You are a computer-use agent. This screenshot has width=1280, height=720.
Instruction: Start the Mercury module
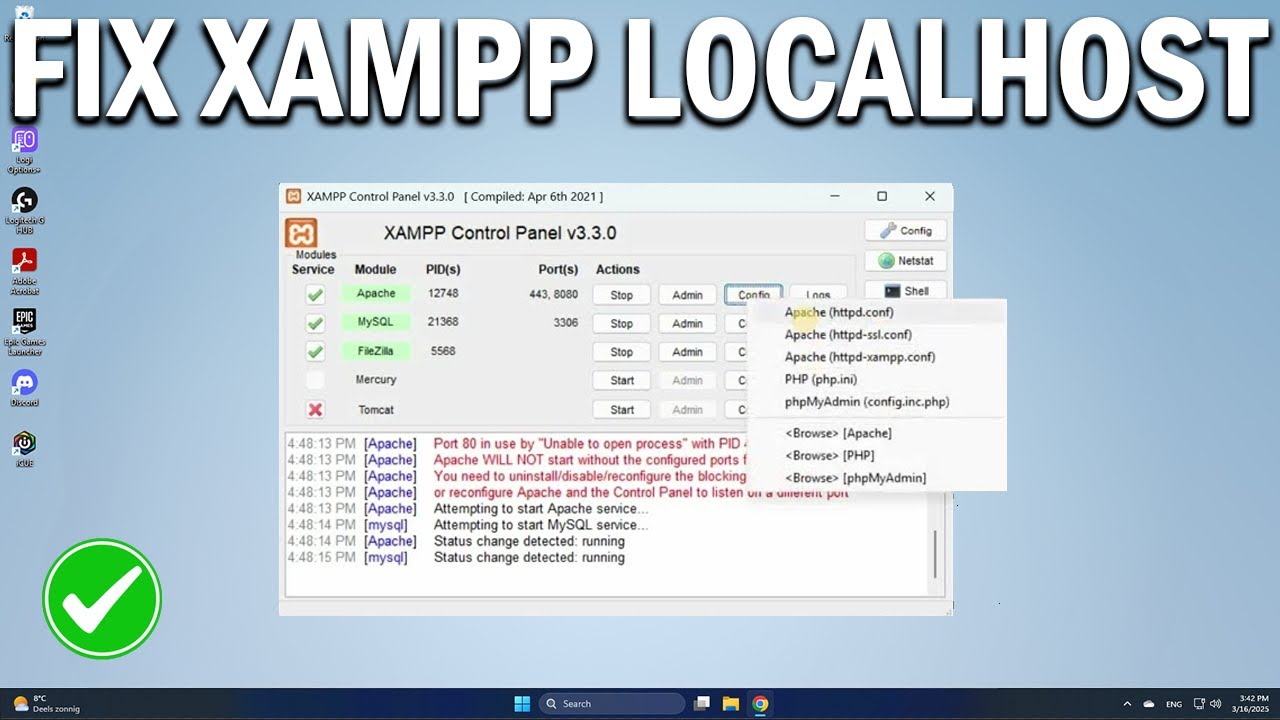click(x=622, y=380)
